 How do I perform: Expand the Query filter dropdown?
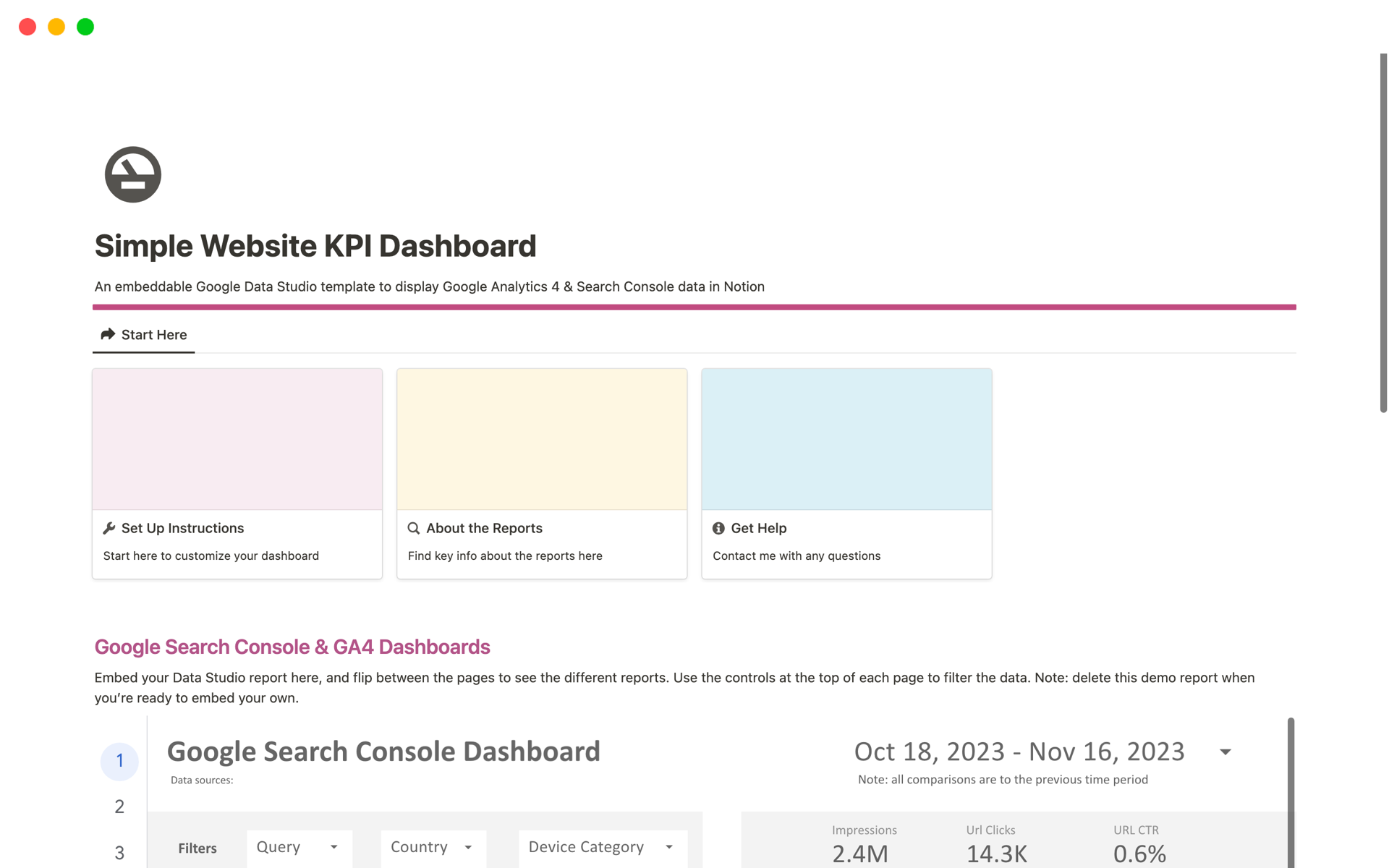(299, 847)
